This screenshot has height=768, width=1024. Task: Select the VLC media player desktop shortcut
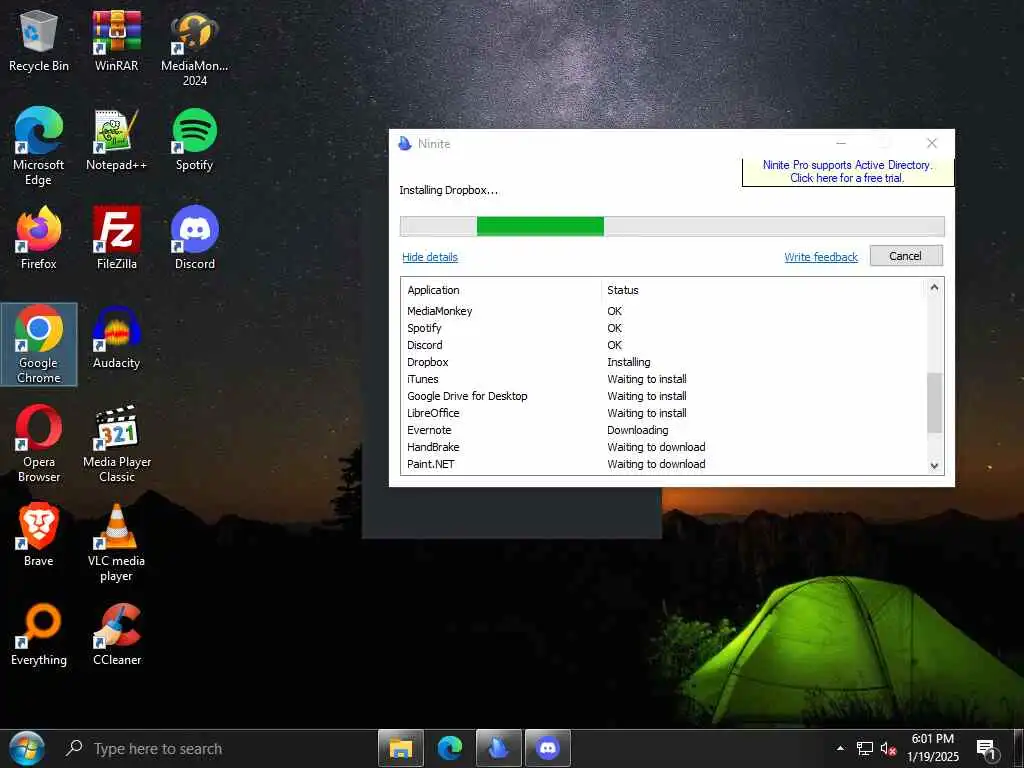(x=116, y=543)
